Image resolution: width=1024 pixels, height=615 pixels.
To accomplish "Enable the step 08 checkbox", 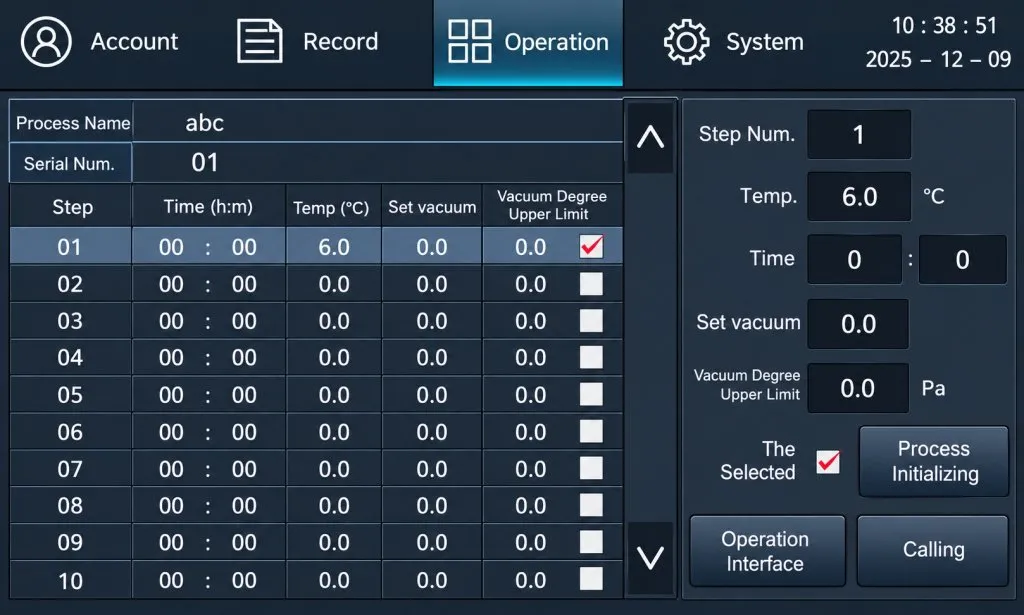I will pyautogui.click(x=592, y=505).
